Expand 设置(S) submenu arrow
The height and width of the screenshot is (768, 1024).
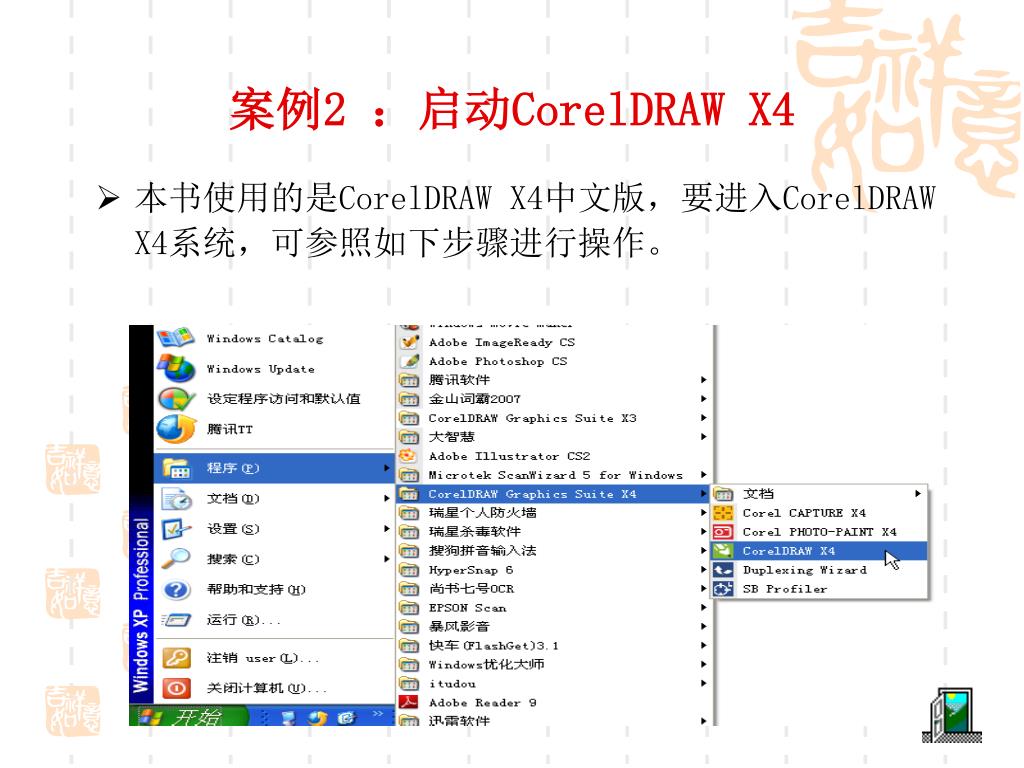coord(387,529)
